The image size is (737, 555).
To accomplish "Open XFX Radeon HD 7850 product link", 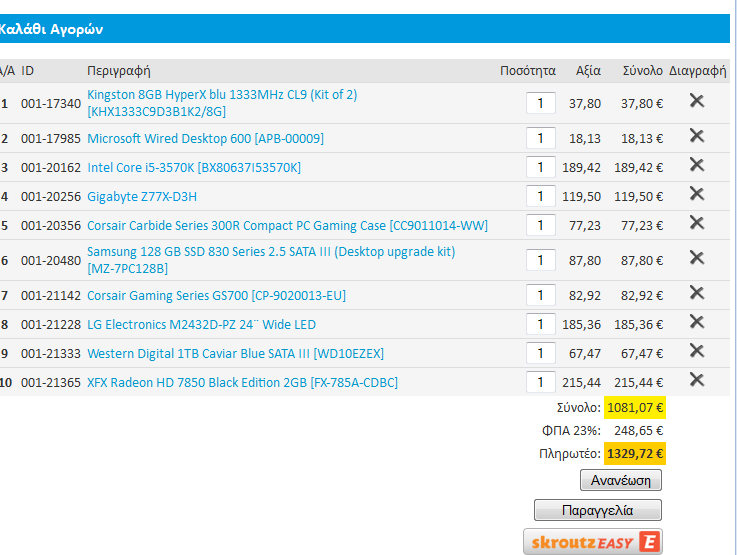I will [242, 383].
